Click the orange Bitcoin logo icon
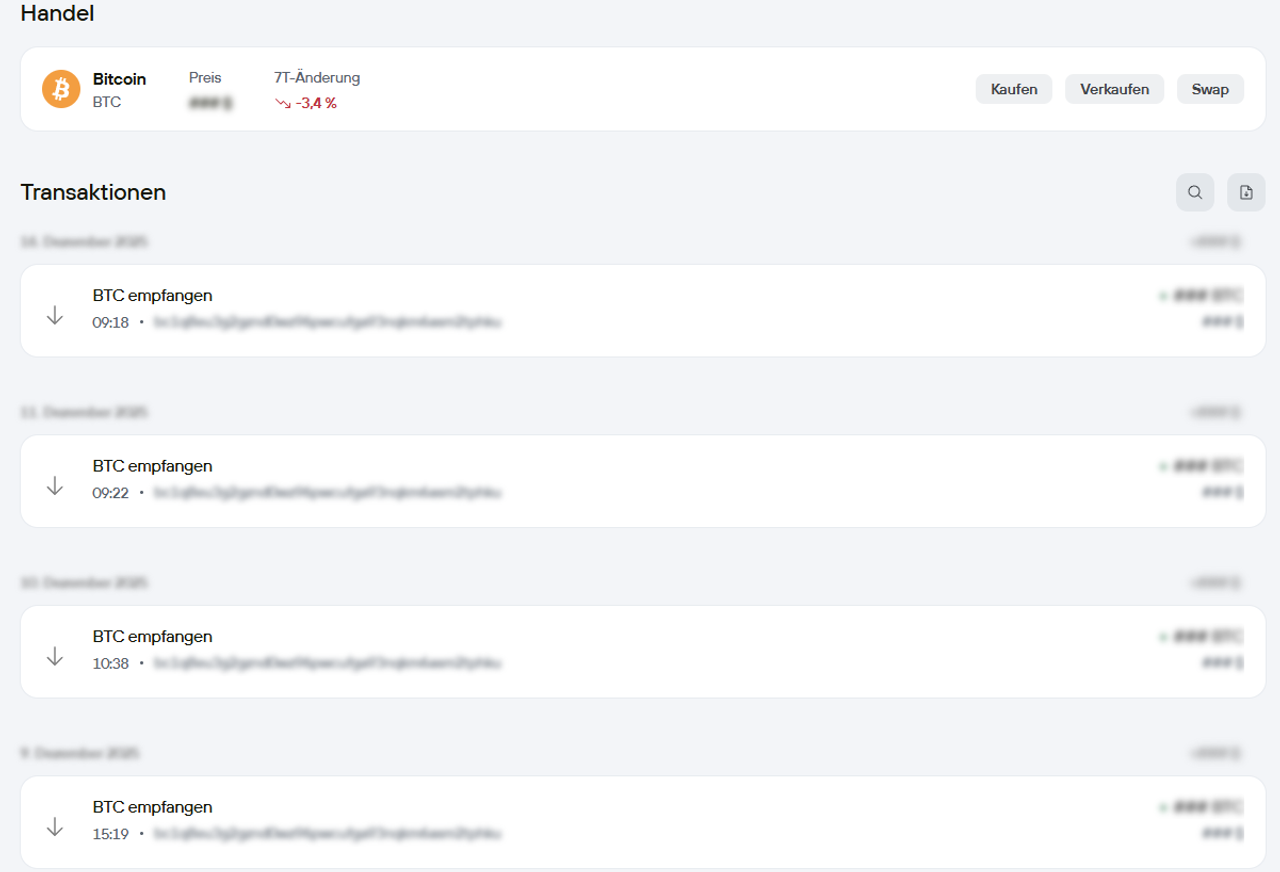 click(x=61, y=89)
